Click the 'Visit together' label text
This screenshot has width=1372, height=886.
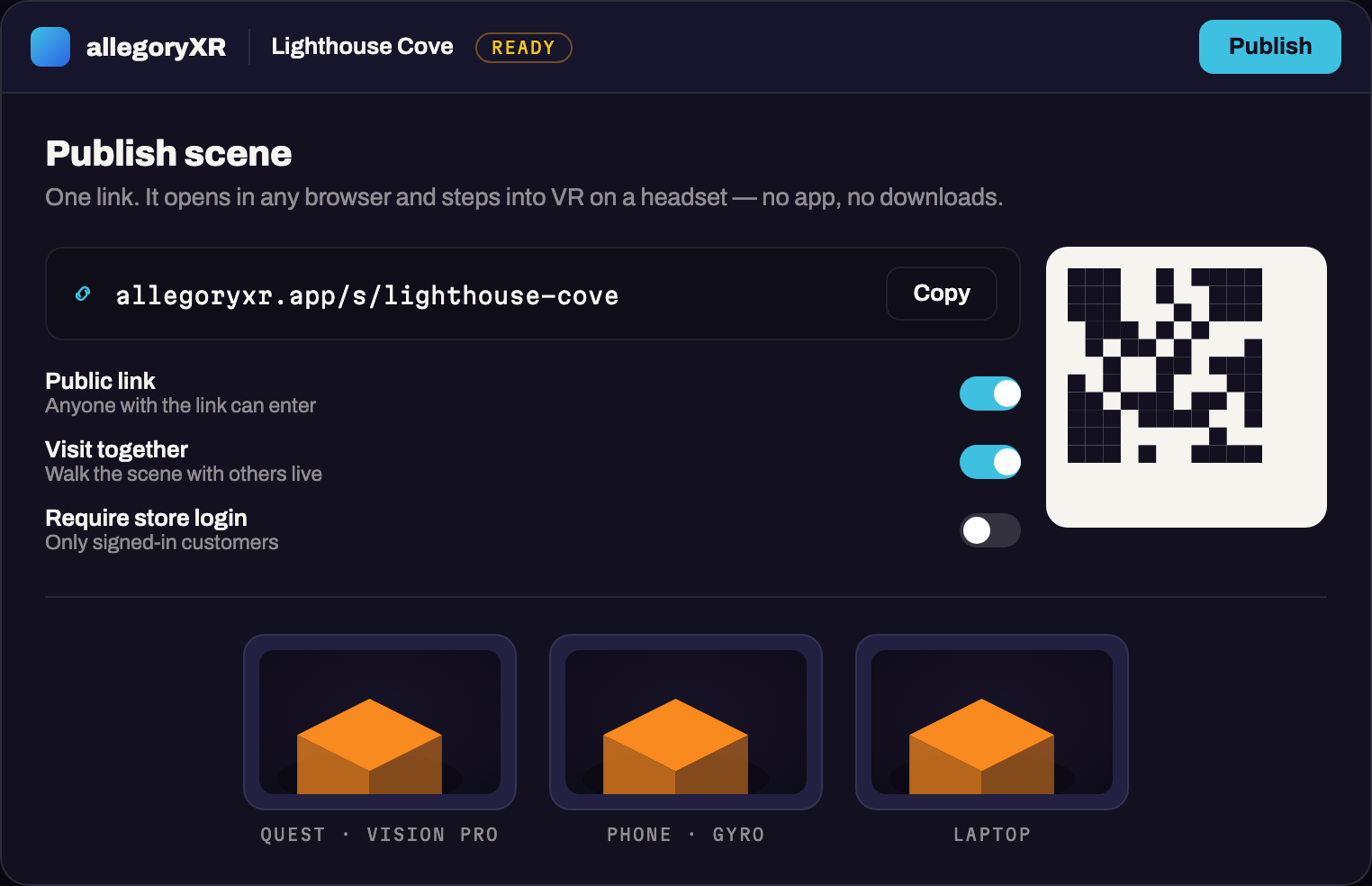pyautogui.click(x=117, y=449)
